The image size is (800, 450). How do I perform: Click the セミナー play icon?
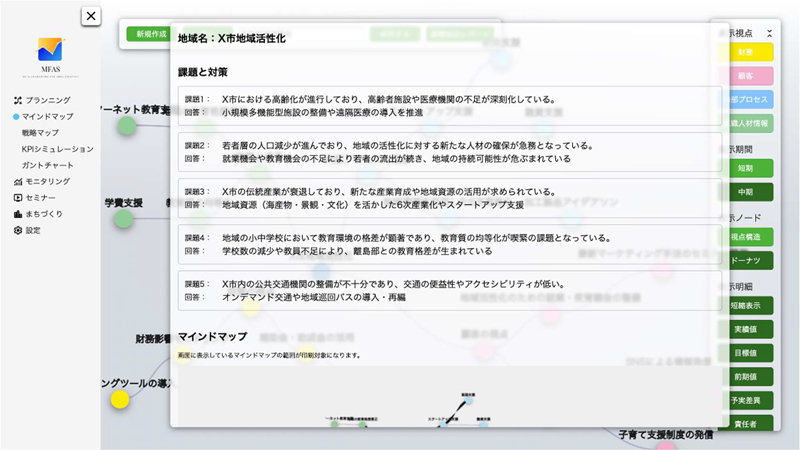[18, 197]
